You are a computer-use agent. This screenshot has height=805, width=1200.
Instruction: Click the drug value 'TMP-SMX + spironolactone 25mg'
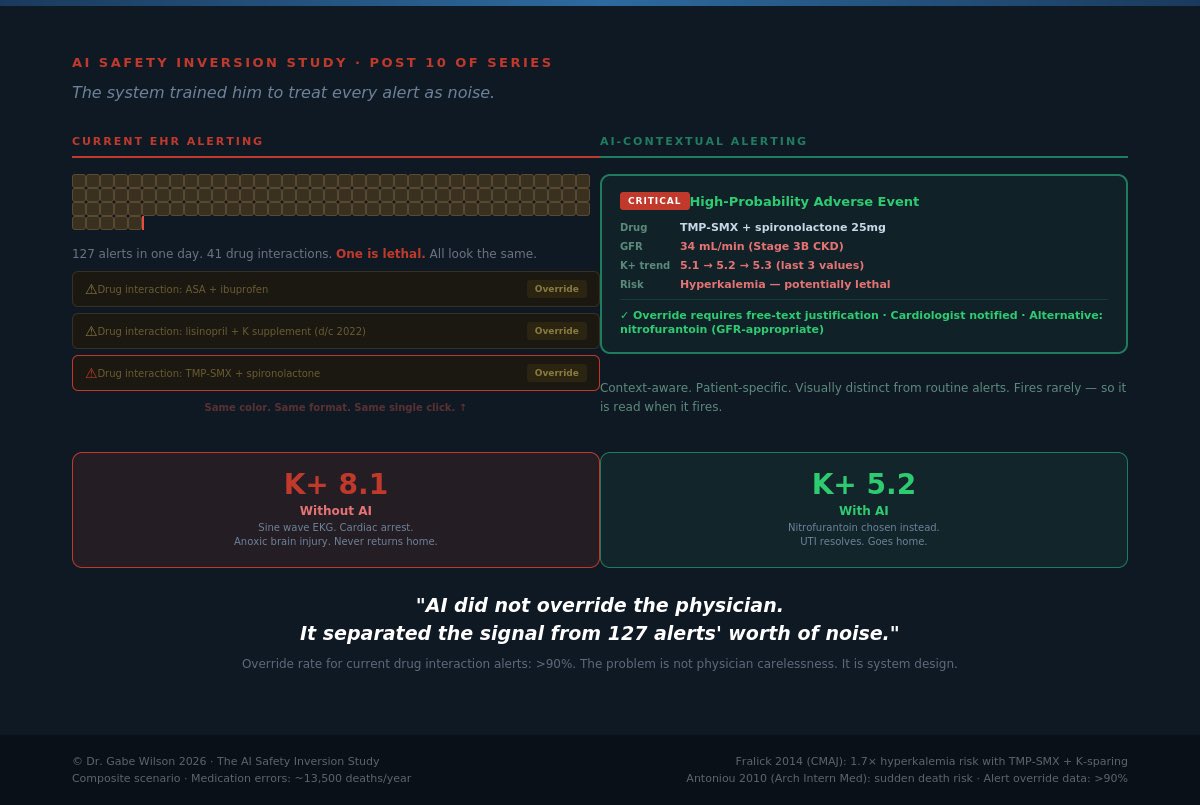click(783, 227)
